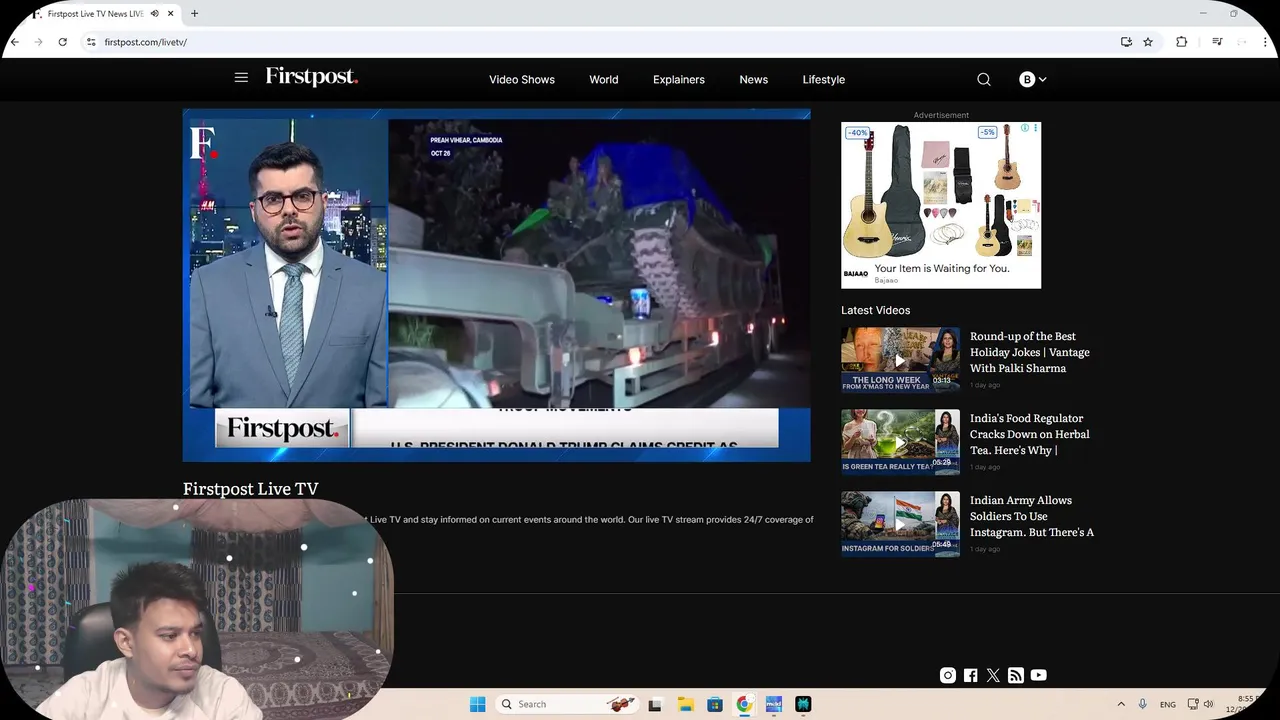1280x720 pixels.
Task: Open Firstpost Instagram page icon
Action: point(948,675)
